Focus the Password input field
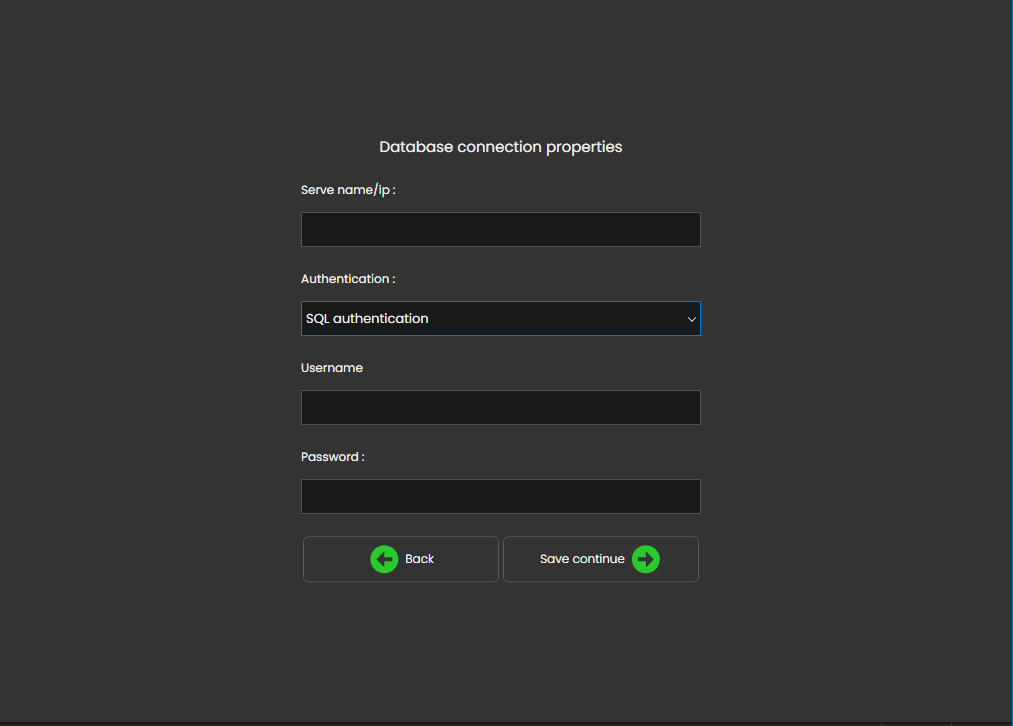Screen dimensions: 1013x726 (x=500, y=497)
